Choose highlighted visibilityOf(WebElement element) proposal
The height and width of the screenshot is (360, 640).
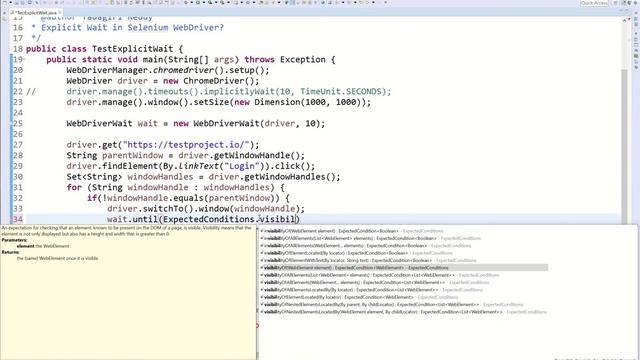point(404,268)
